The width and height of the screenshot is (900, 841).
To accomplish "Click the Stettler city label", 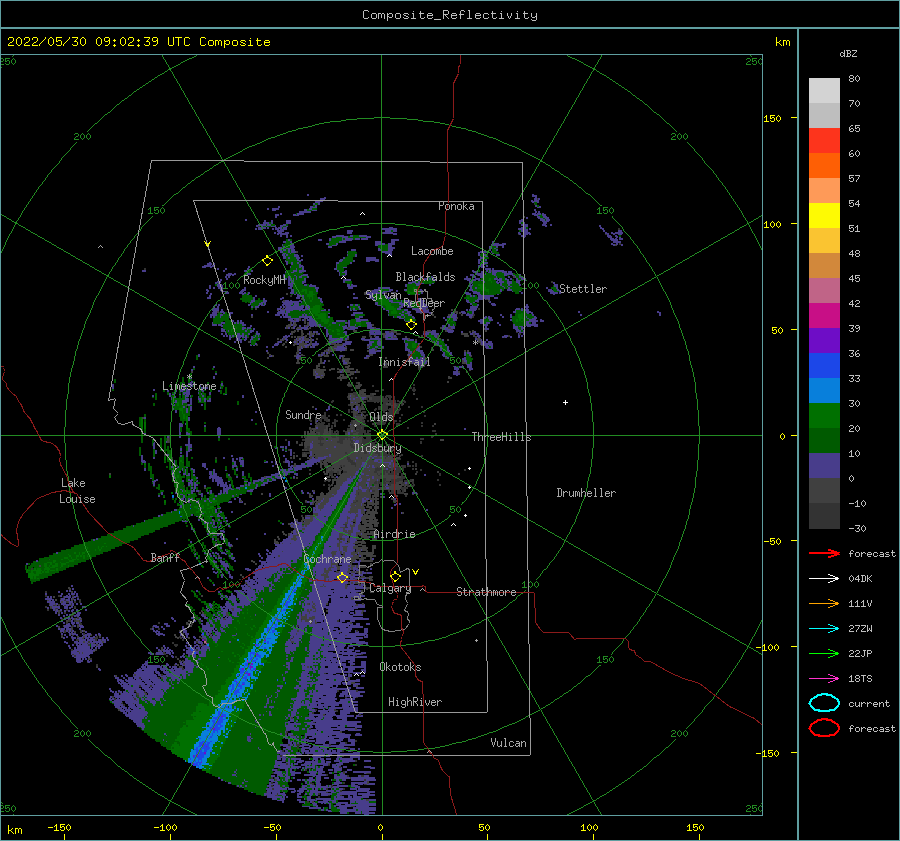I will click(x=583, y=289).
